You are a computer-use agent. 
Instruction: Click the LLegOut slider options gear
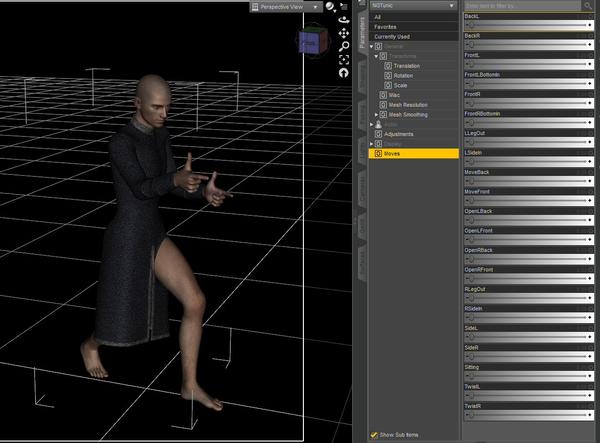pos(590,134)
